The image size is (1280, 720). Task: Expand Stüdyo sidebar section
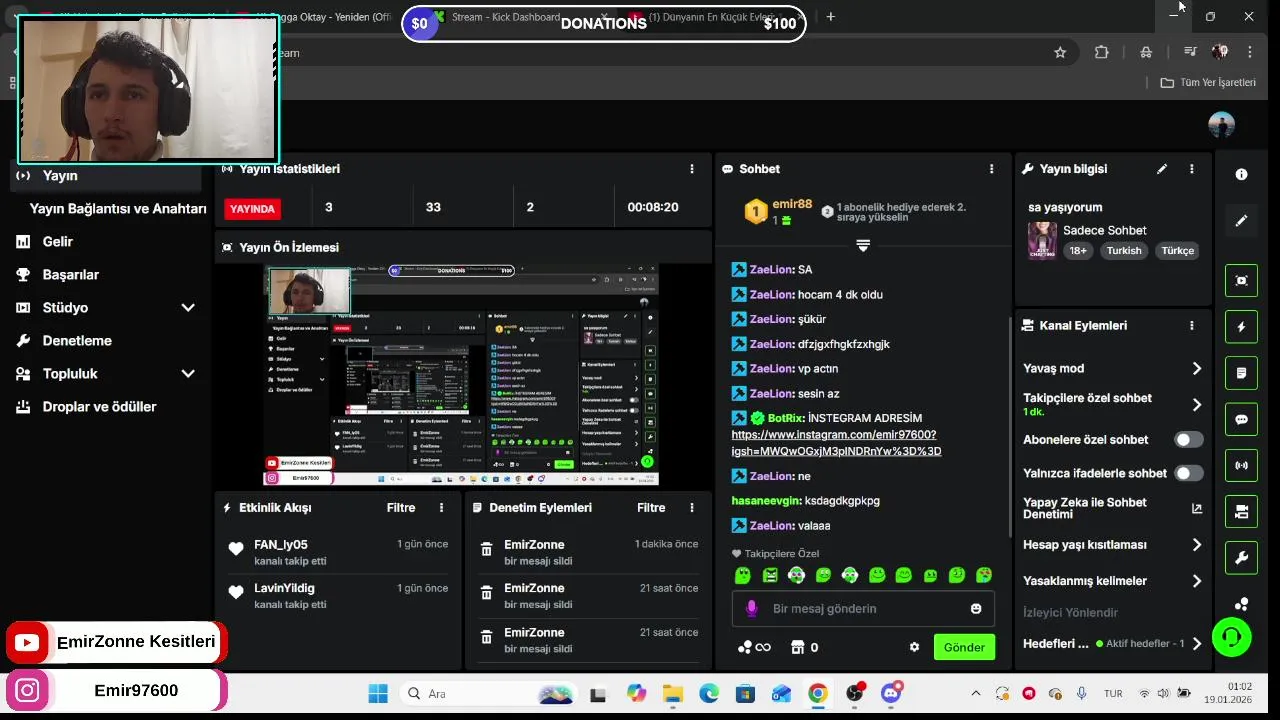[188, 307]
